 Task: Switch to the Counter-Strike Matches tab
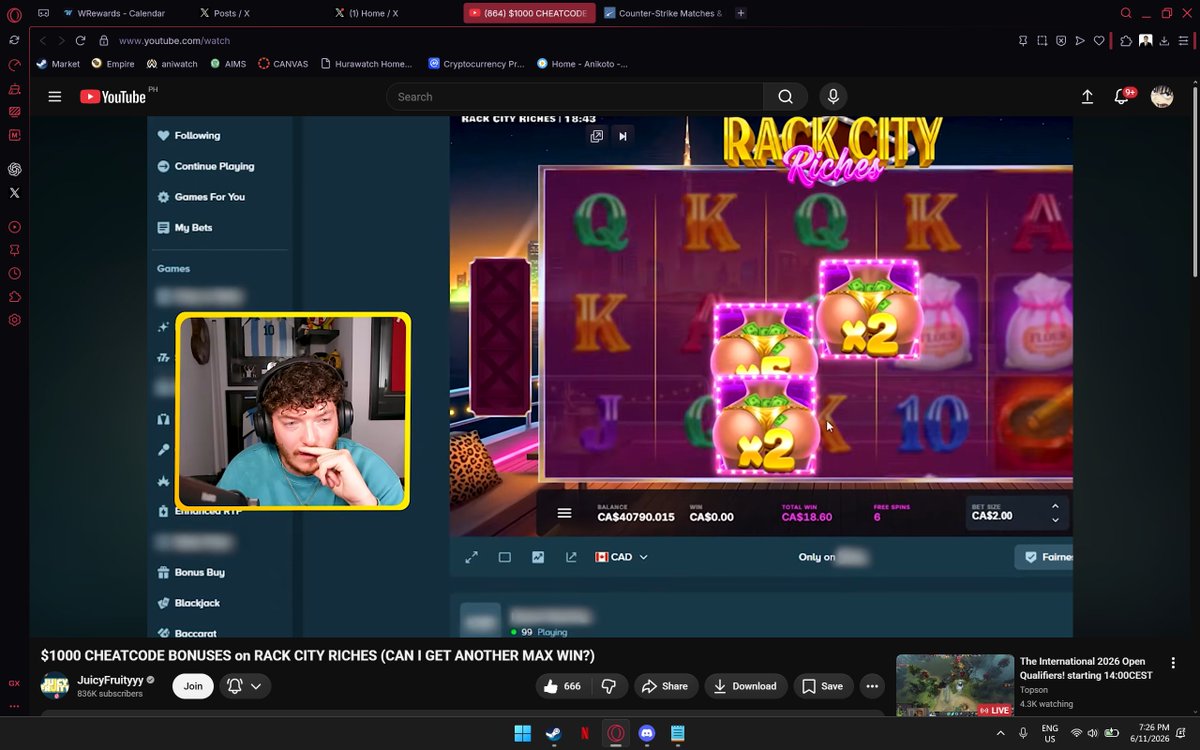[x=663, y=13]
